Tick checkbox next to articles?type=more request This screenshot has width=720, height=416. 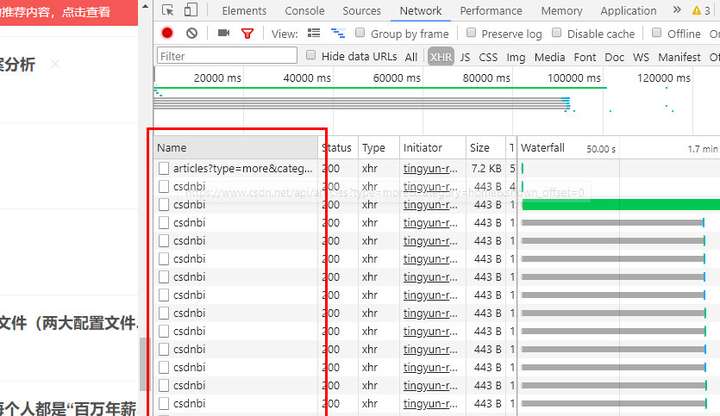[163, 169]
